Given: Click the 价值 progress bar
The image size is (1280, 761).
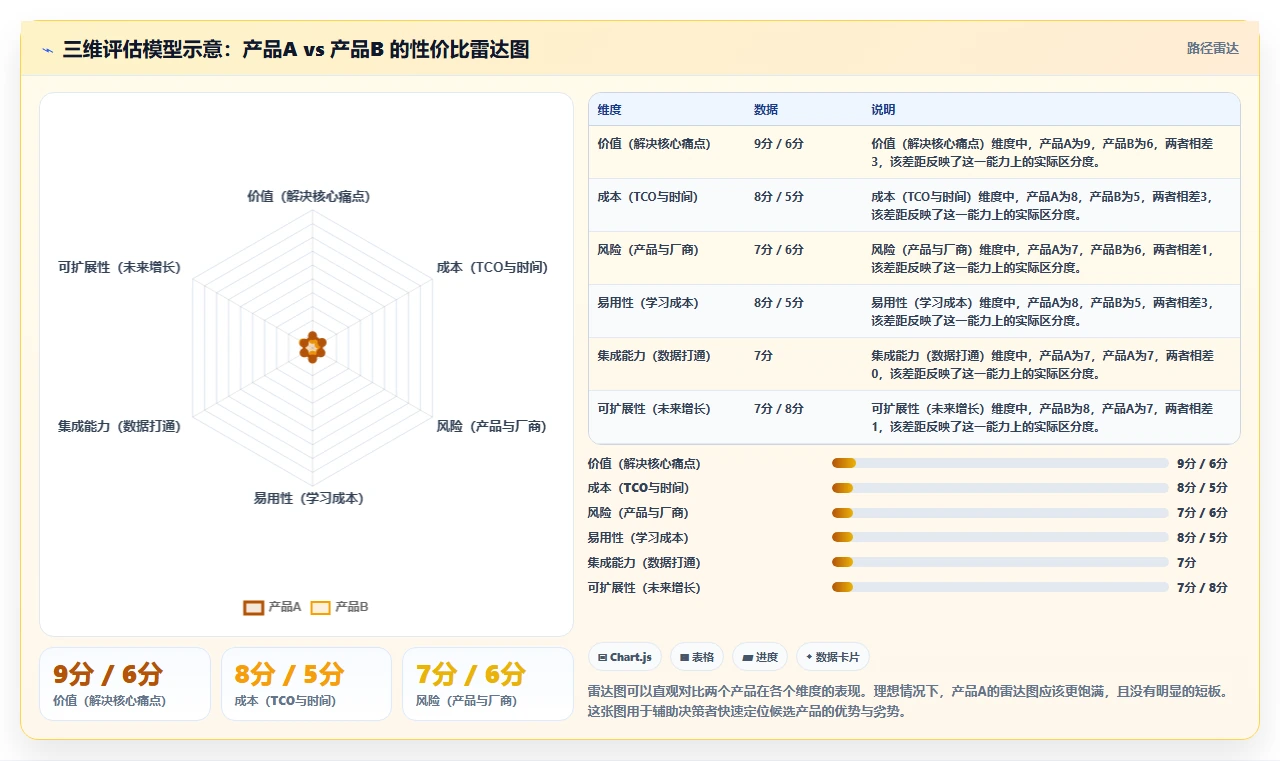Looking at the screenshot, I should tap(1000, 463).
